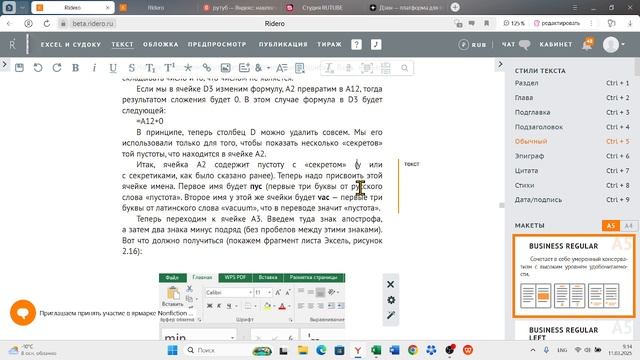Choose the Business Regular Left layout
Image resolution: width=640 pixels, height=360 pixels.
(574, 331)
